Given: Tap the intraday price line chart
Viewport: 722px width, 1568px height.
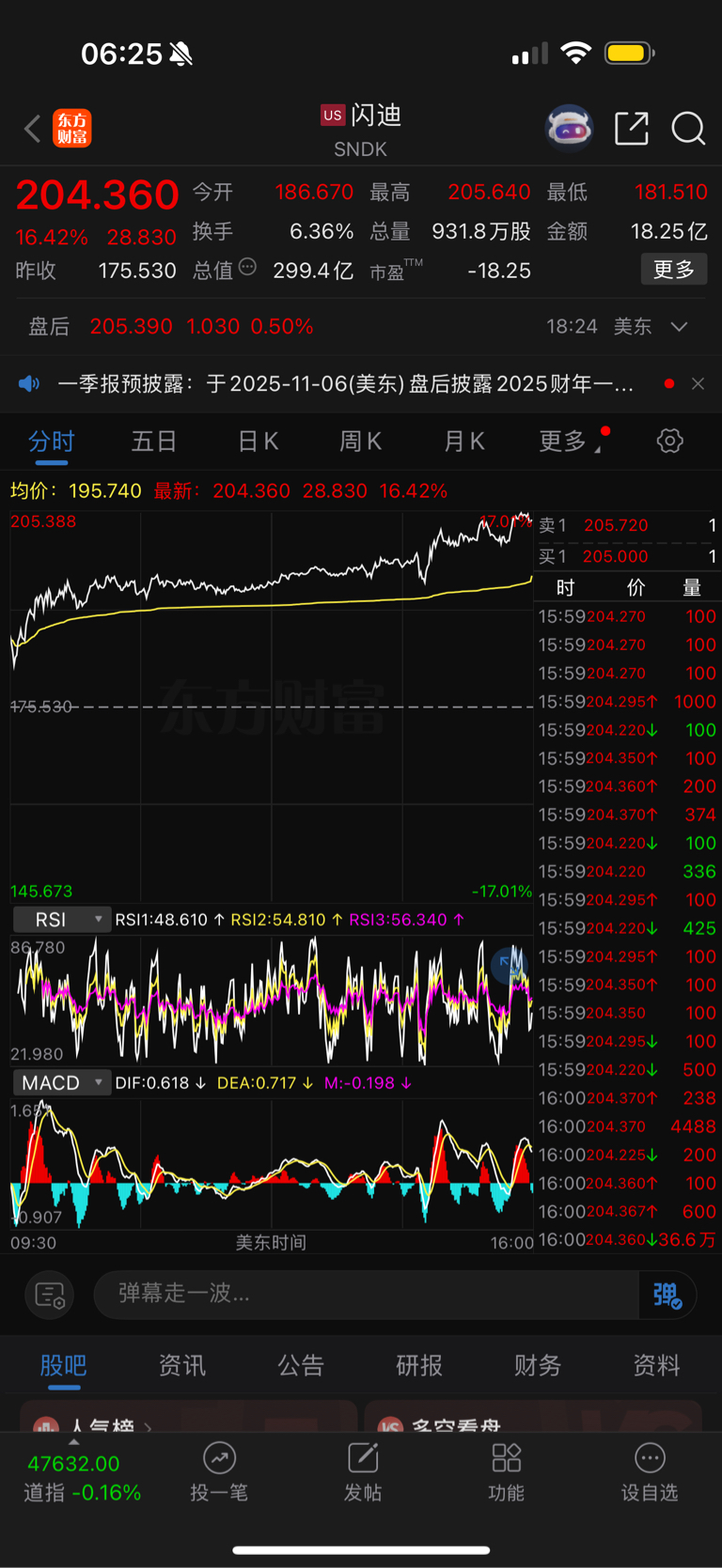Looking at the screenshot, I should (x=272, y=706).
